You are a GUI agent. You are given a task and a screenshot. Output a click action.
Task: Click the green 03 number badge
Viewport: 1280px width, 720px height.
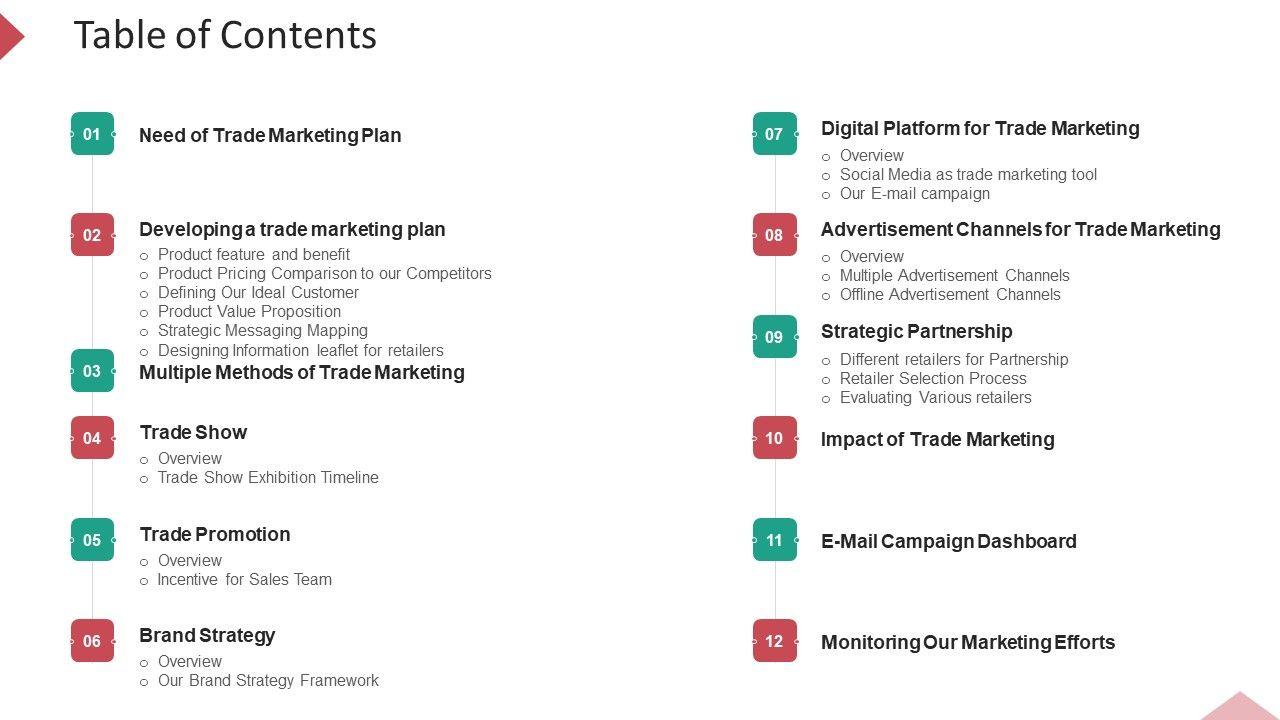[x=92, y=371]
